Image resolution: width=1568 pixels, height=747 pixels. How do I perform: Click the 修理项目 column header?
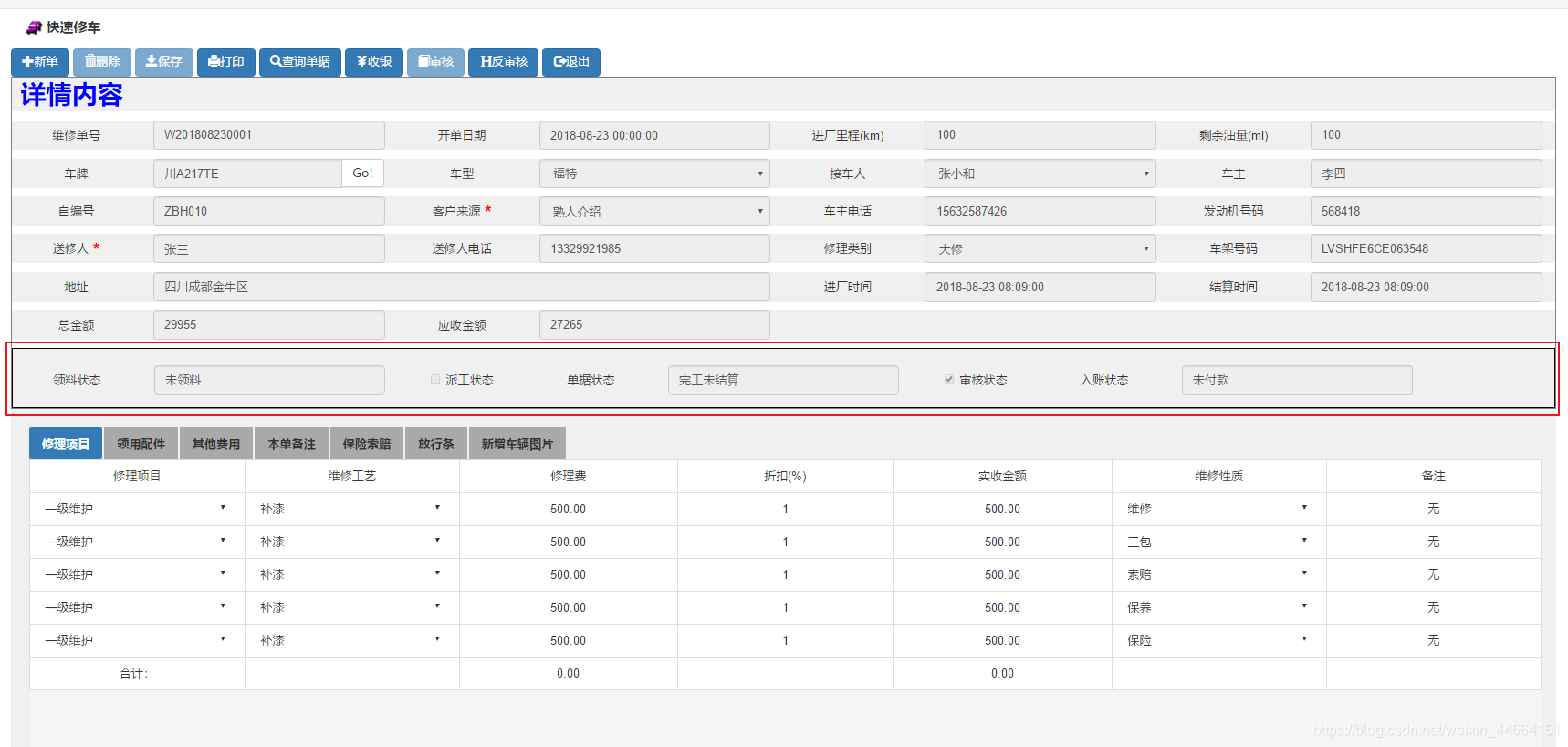click(137, 476)
